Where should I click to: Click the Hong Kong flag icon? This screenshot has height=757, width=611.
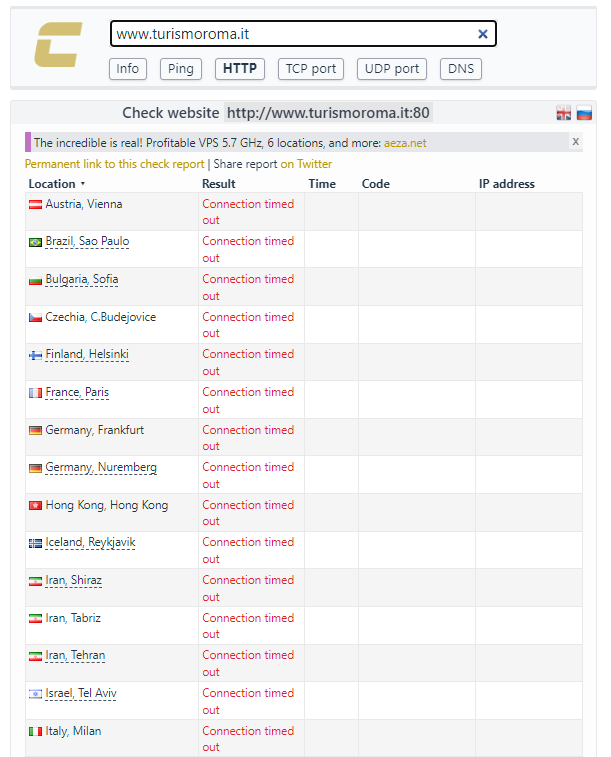coord(35,506)
